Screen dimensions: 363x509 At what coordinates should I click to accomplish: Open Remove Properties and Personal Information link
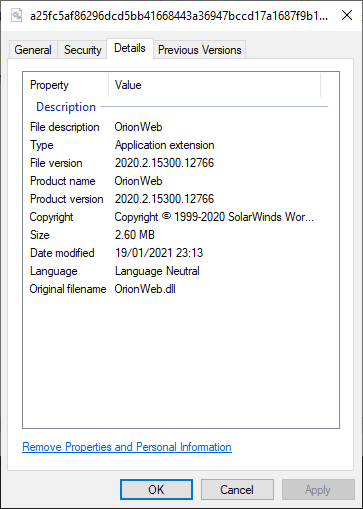(x=127, y=447)
